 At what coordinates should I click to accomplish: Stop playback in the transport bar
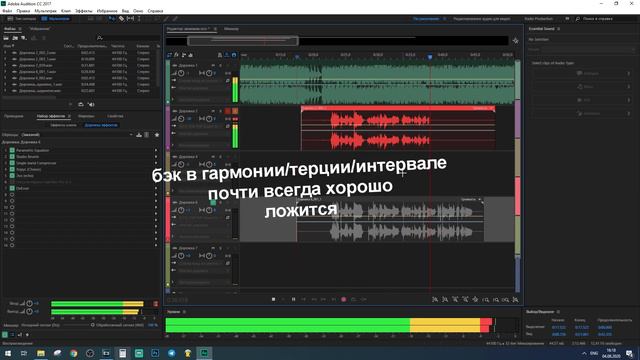pos(273,299)
